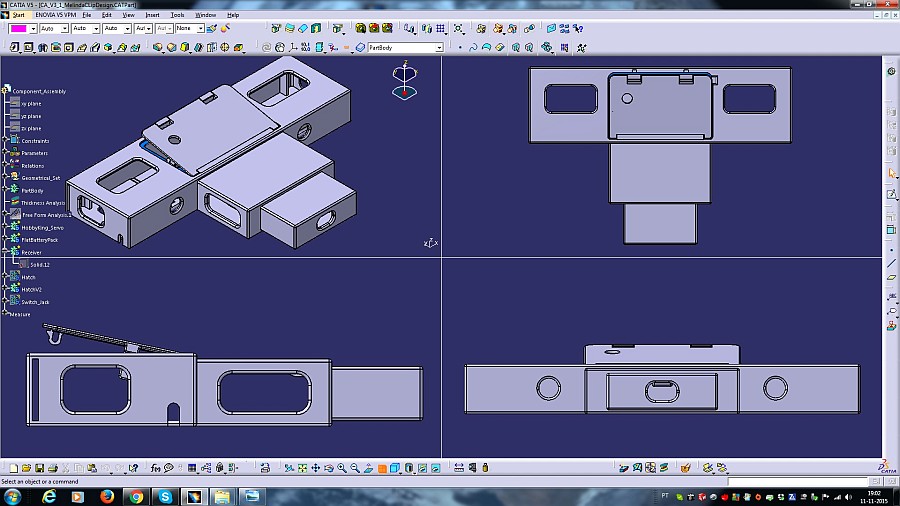Select FlatBatteryPack body in tree
Screen dimensions: 900x506
tap(40, 240)
